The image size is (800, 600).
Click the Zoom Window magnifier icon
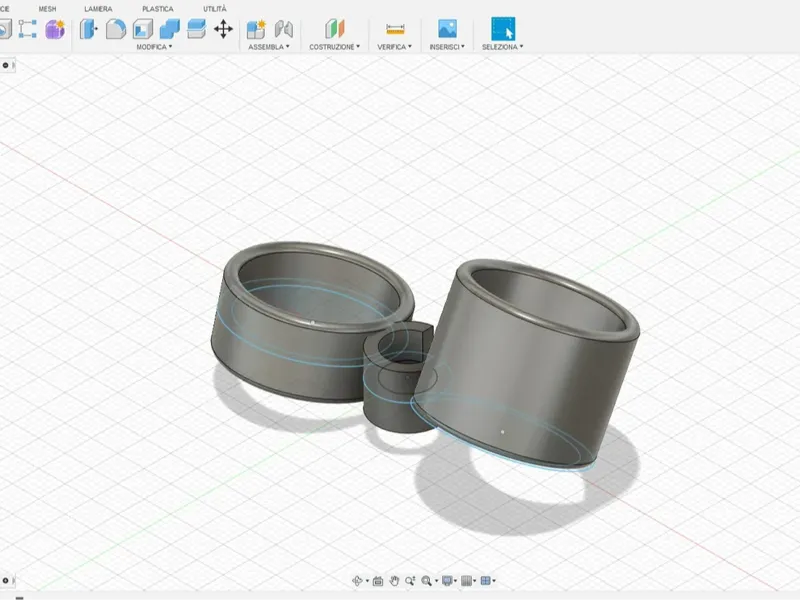pos(427,581)
